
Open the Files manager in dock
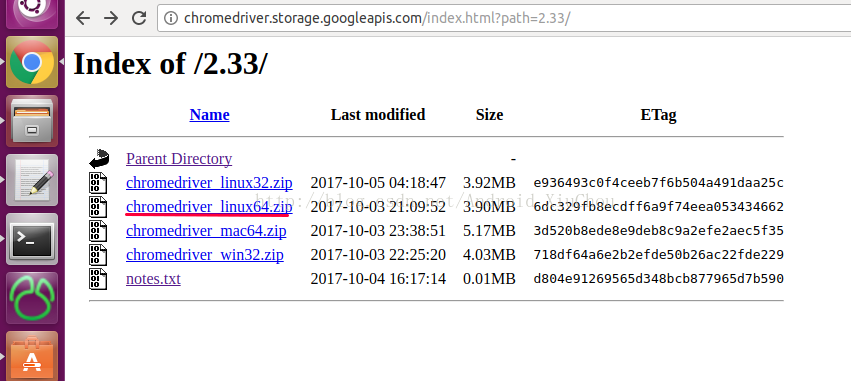pyautogui.click(x=32, y=121)
